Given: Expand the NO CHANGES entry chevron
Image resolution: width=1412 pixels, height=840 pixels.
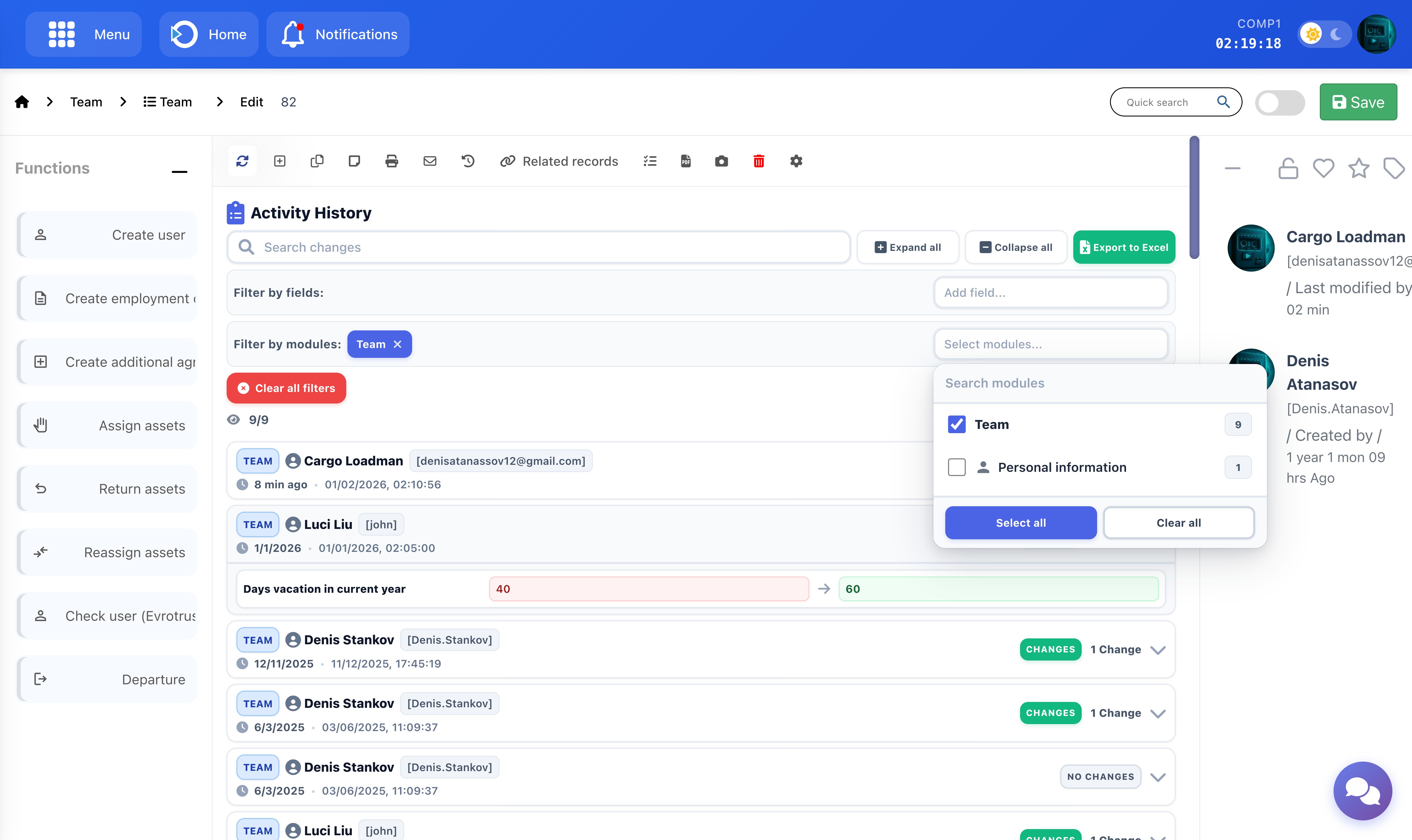Looking at the screenshot, I should [x=1158, y=777].
